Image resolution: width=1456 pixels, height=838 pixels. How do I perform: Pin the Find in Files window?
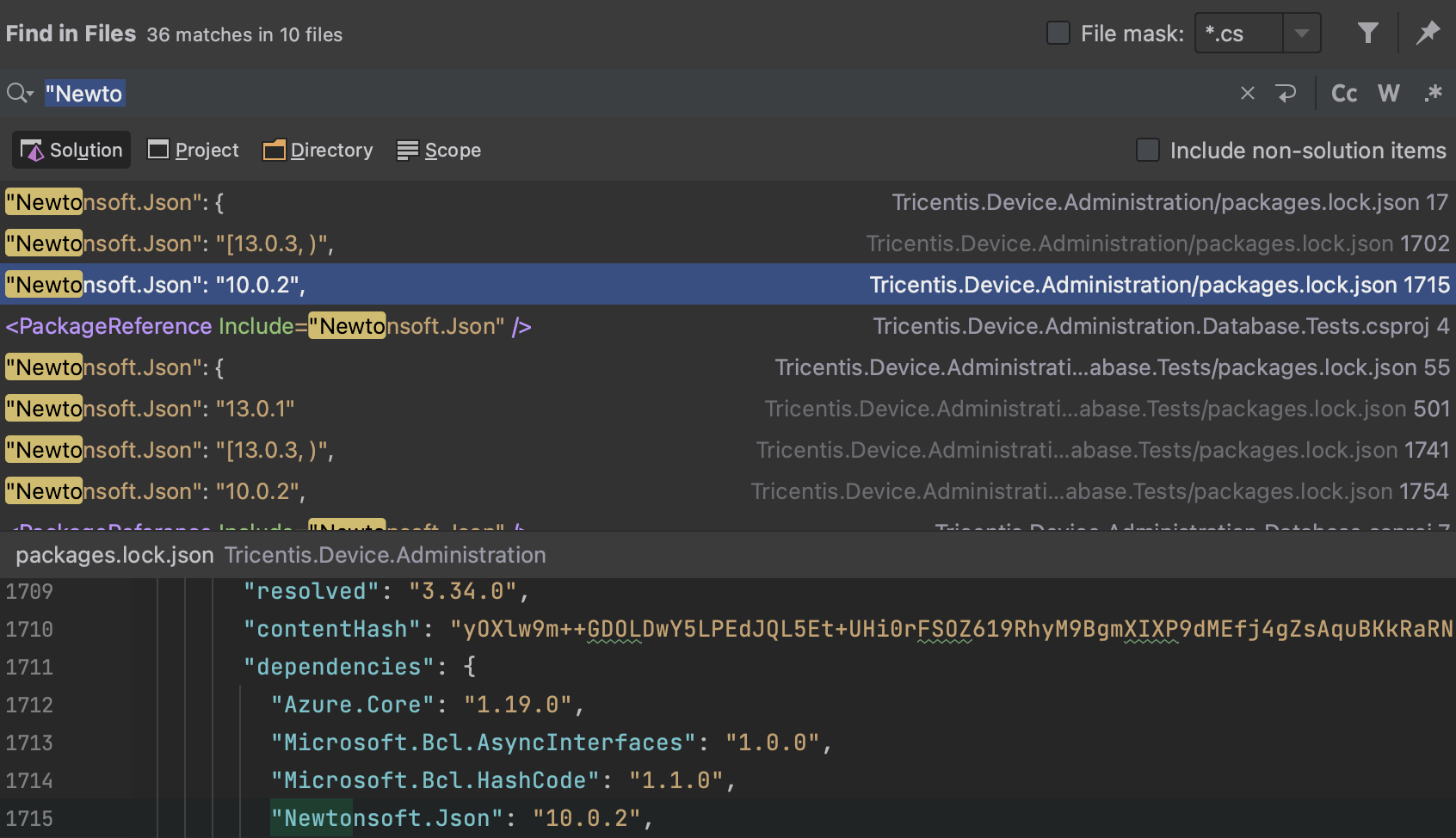1428,34
